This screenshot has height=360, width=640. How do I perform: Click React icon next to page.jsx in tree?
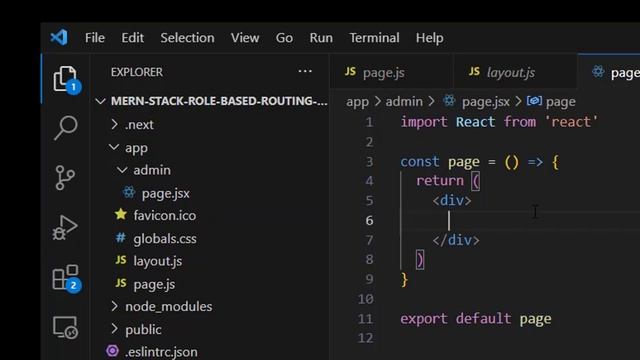pyautogui.click(x=129, y=192)
